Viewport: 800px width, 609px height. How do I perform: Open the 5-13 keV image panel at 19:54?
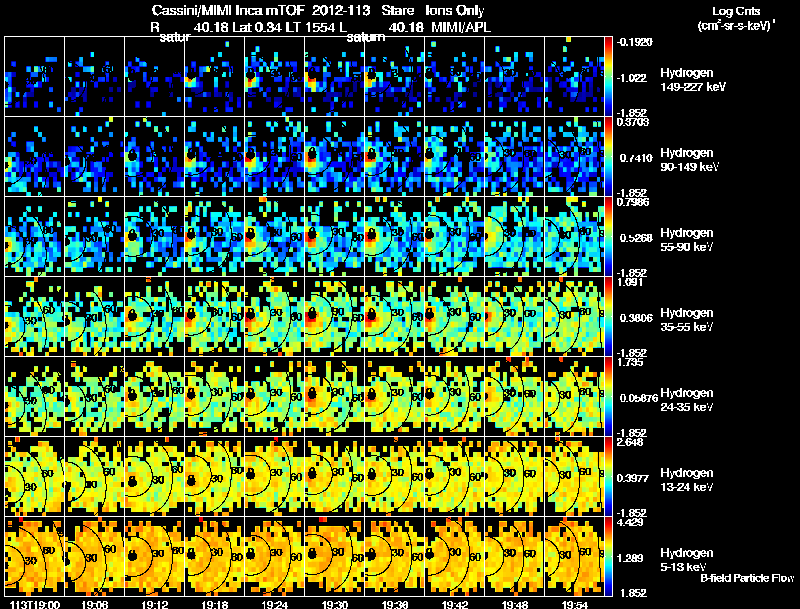[574, 557]
